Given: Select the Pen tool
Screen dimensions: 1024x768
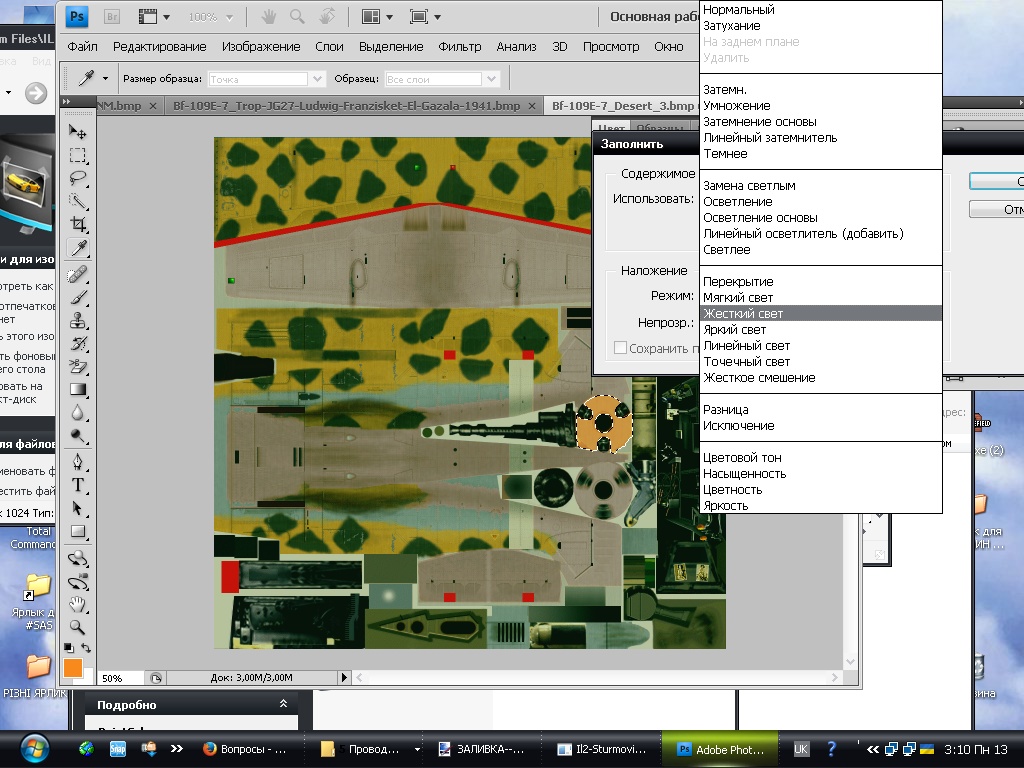Looking at the screenshot, I should click(x=77, y=462).
